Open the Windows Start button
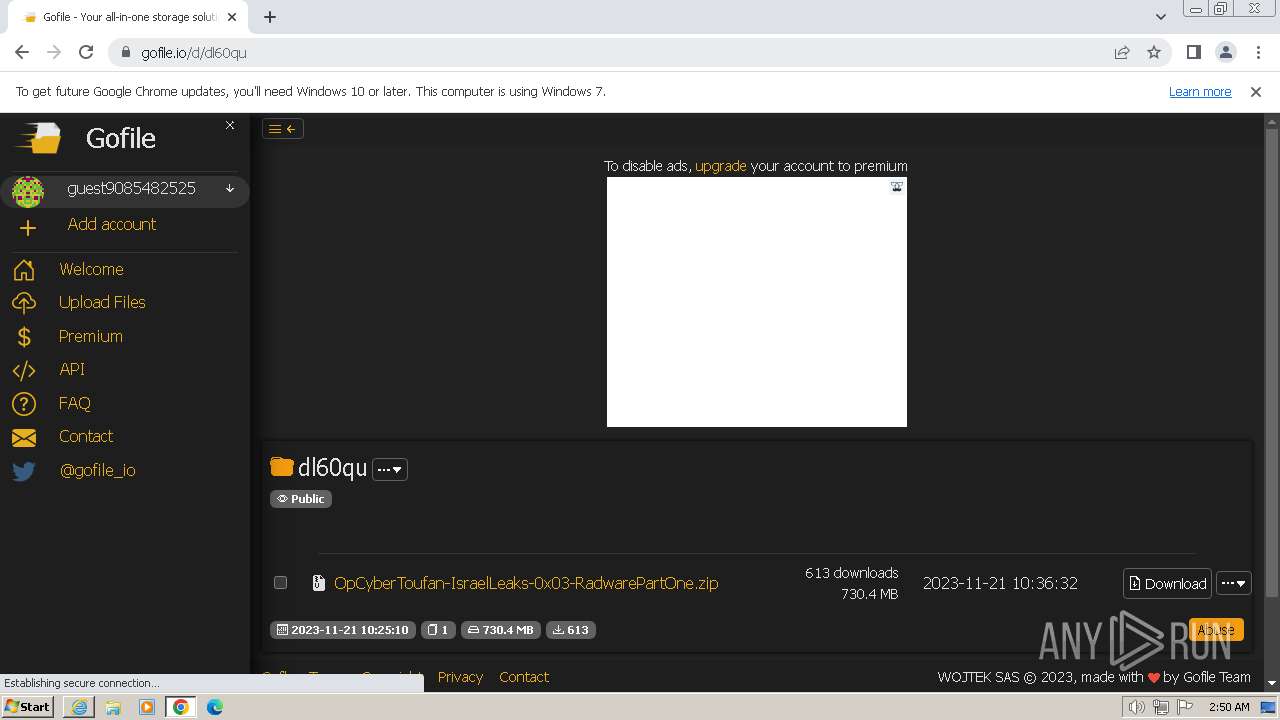This screenshot has height=720, width=1280. [28, 706]
